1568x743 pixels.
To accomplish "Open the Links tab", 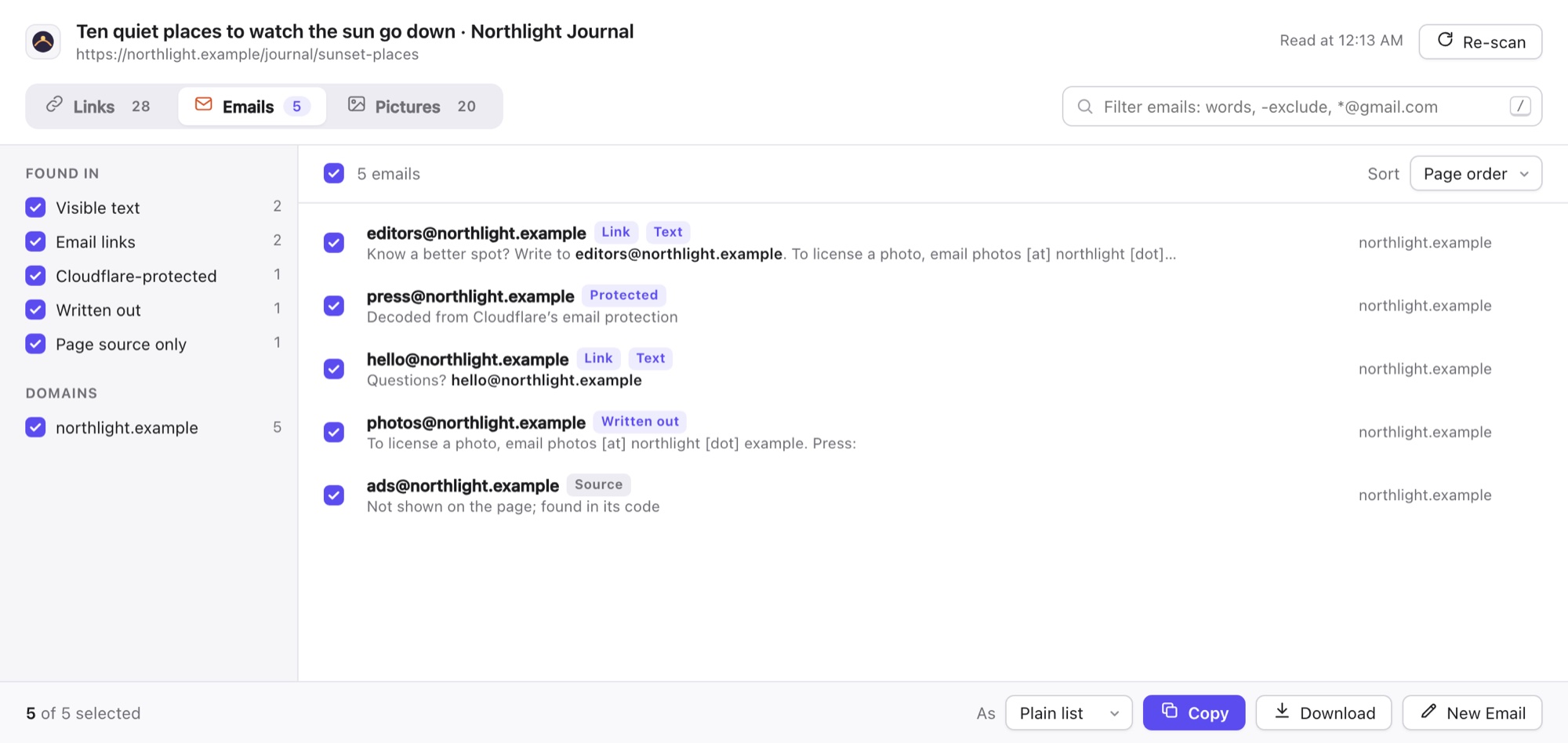I will pyautogui.click(x=99, y=107).
